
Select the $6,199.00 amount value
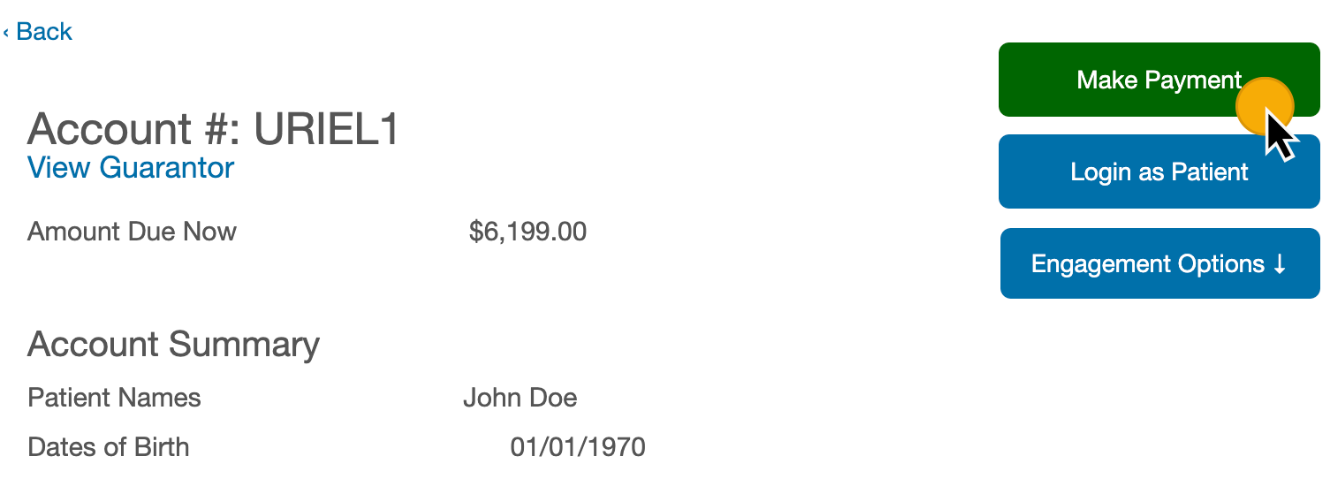(x=527, y=232)
